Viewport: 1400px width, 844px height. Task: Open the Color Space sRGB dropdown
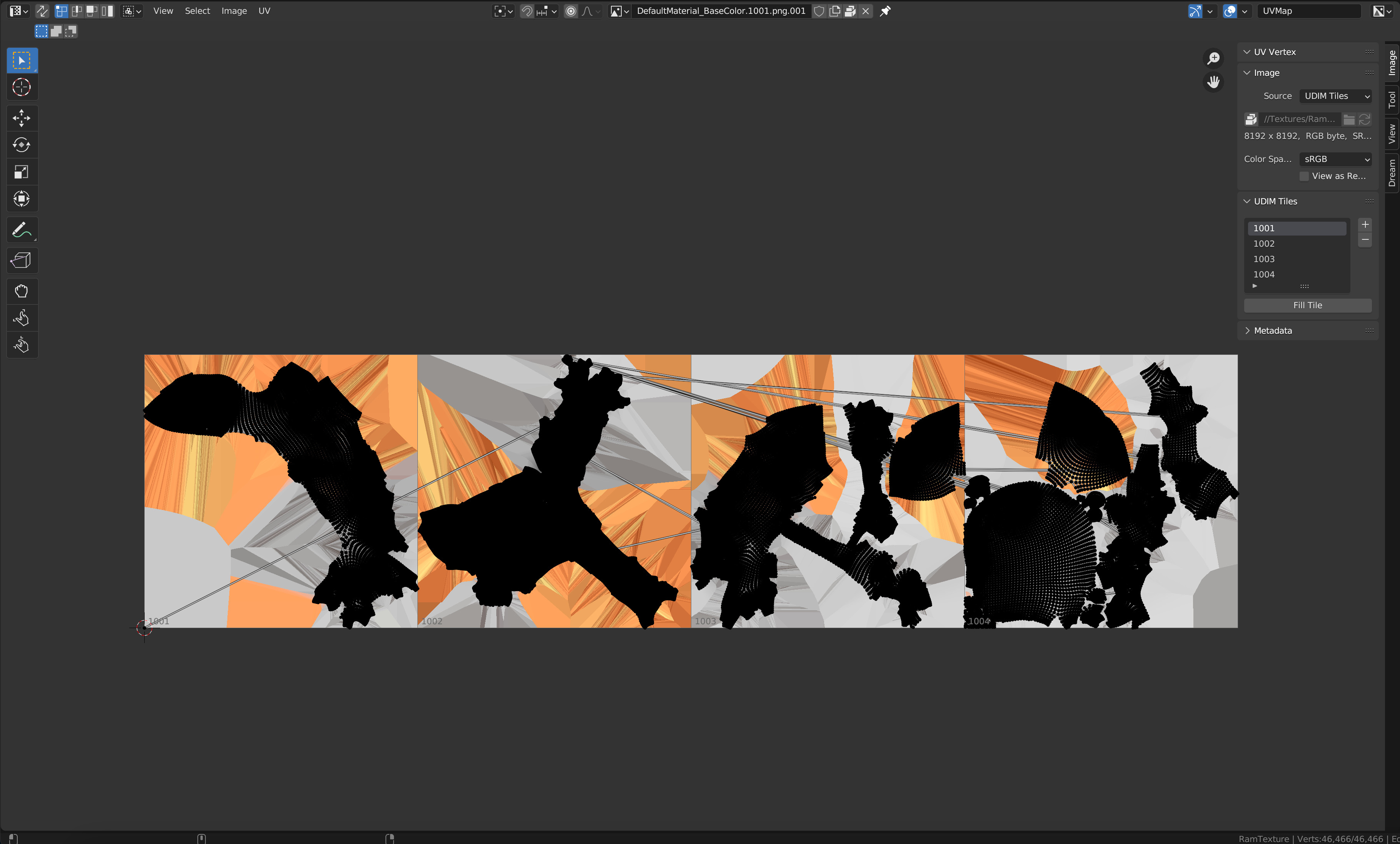click(x=1335, y=159)
